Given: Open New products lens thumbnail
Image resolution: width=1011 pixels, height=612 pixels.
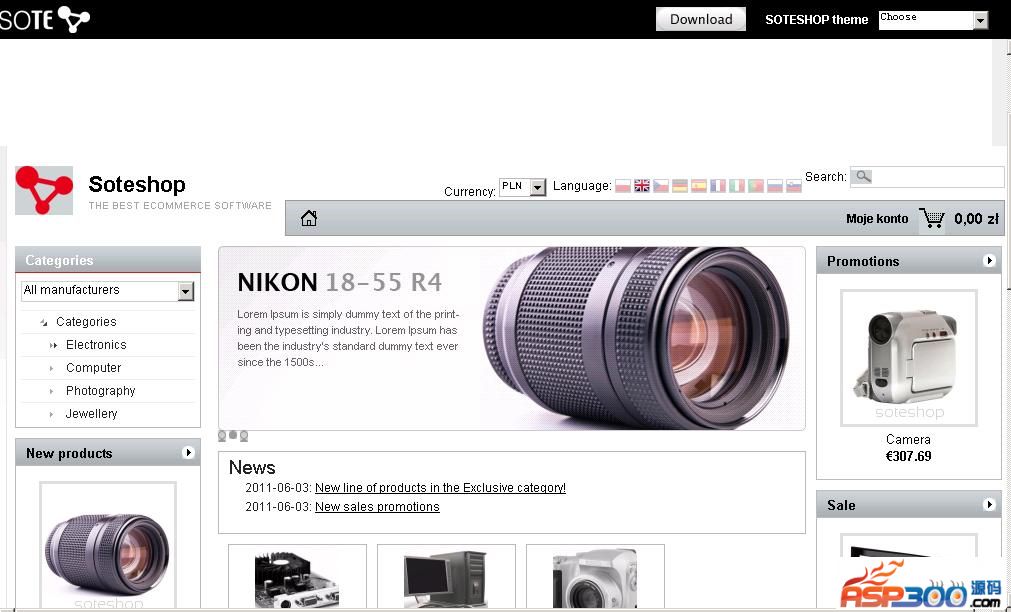Looking at the screenshot, I should [x=108, y=545].
